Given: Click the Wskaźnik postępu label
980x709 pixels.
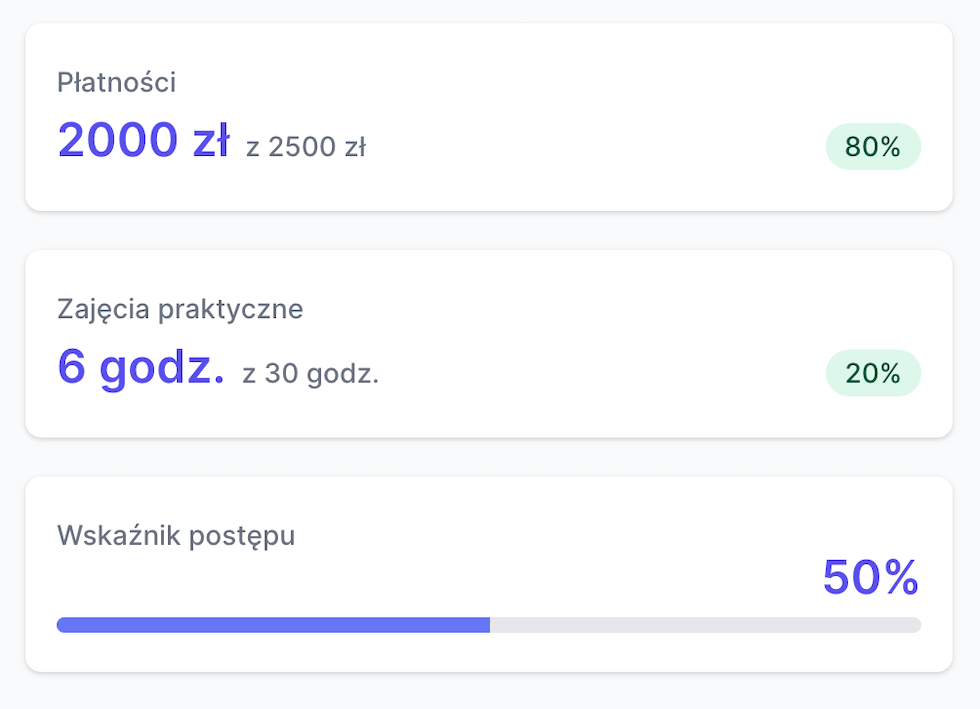Looking at the screenshot, I should pos(176,536).
